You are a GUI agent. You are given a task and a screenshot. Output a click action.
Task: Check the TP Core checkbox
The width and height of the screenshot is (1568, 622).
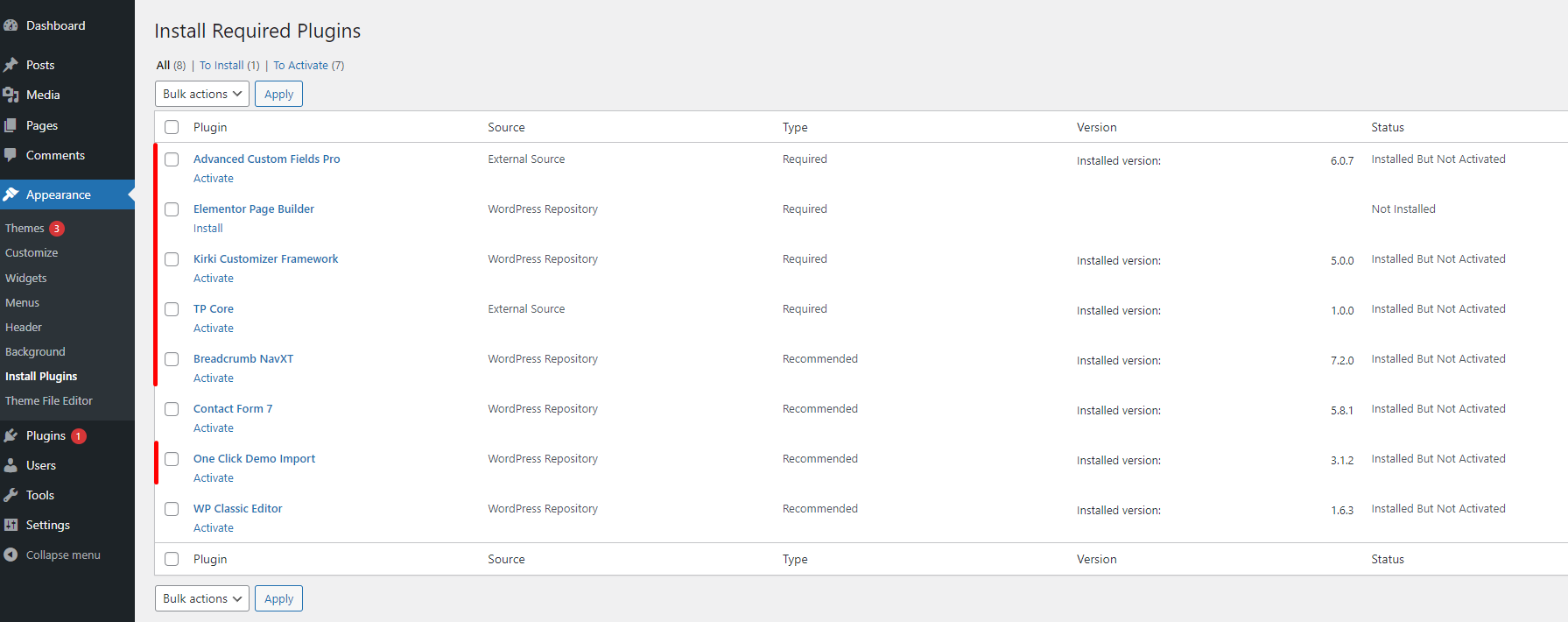(172, 309)
